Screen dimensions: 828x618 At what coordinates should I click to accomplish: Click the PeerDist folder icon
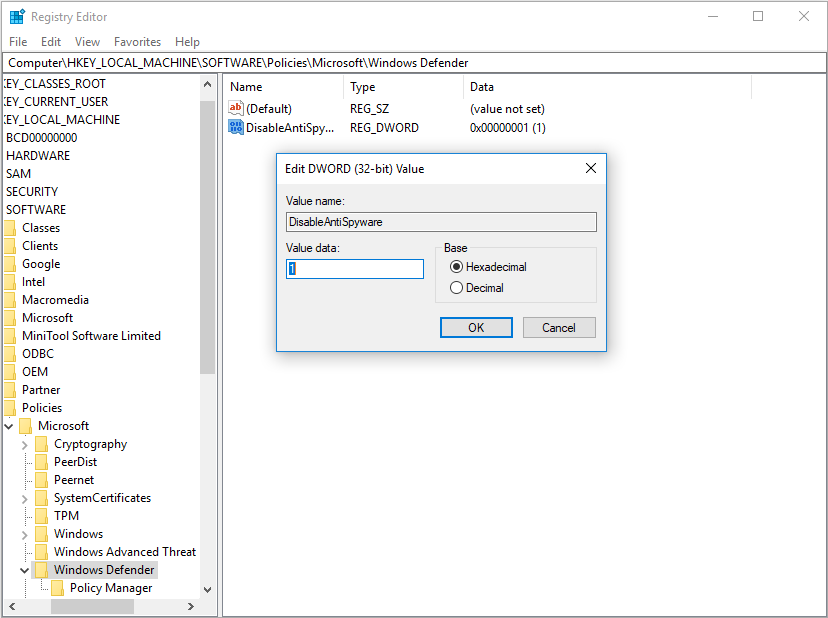[41, 462]
